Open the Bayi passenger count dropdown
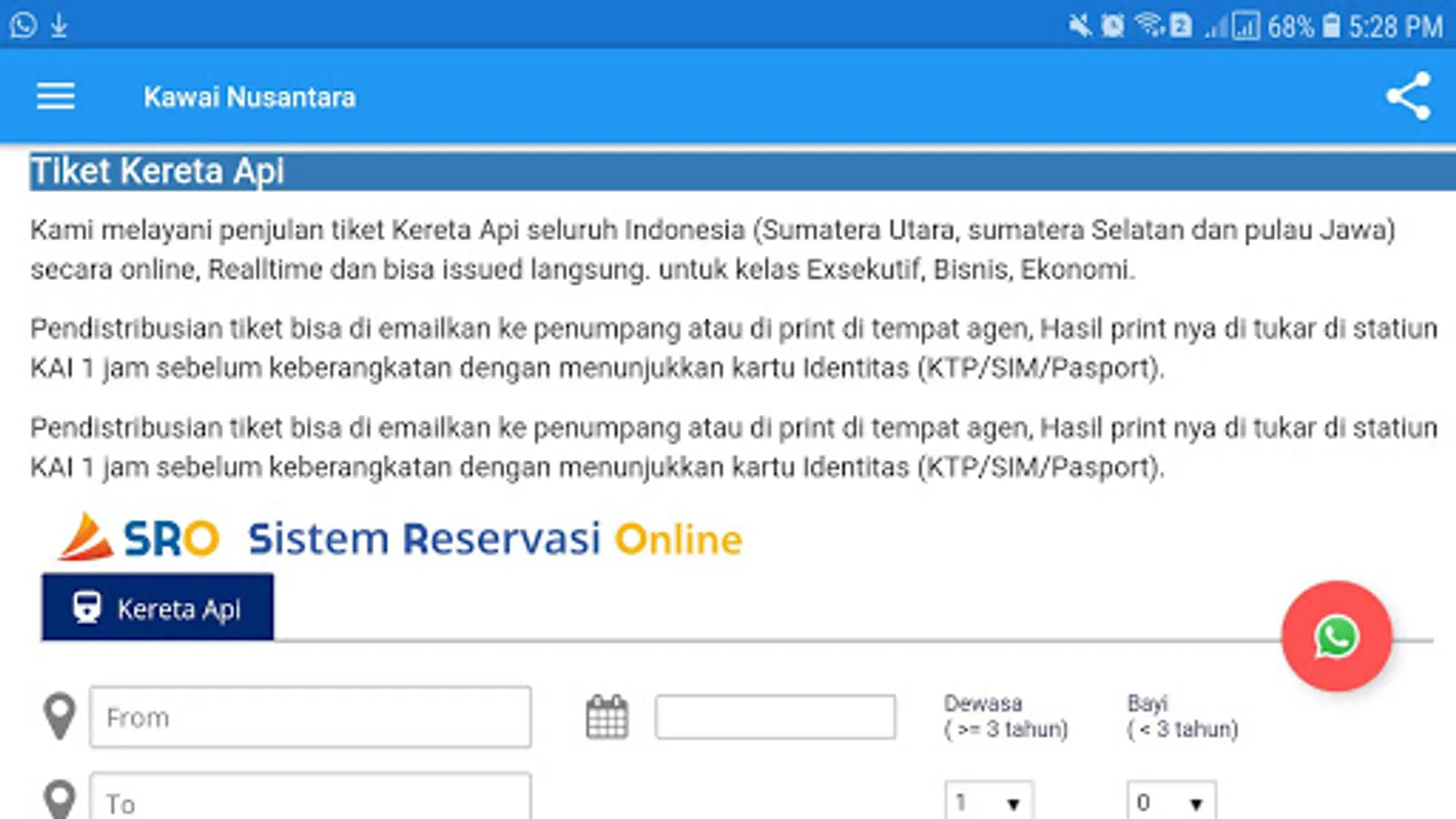 (x=1171, y=801)
